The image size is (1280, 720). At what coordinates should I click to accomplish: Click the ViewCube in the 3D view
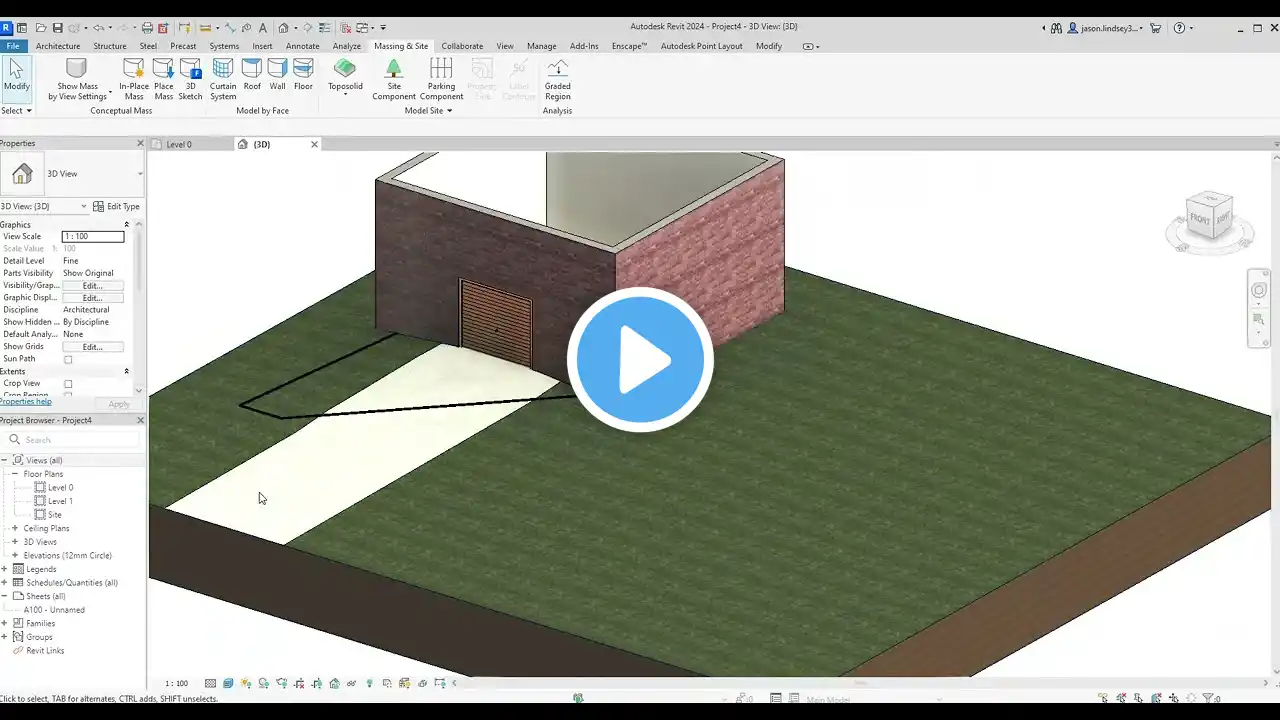1210,218
